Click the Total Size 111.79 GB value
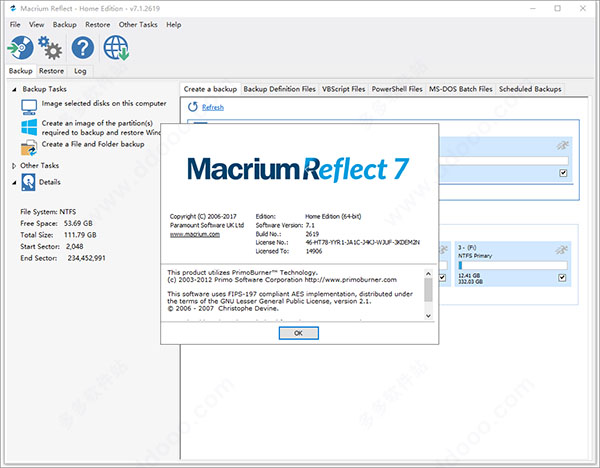This screenshot has width=600, height=468. [80, 235]
